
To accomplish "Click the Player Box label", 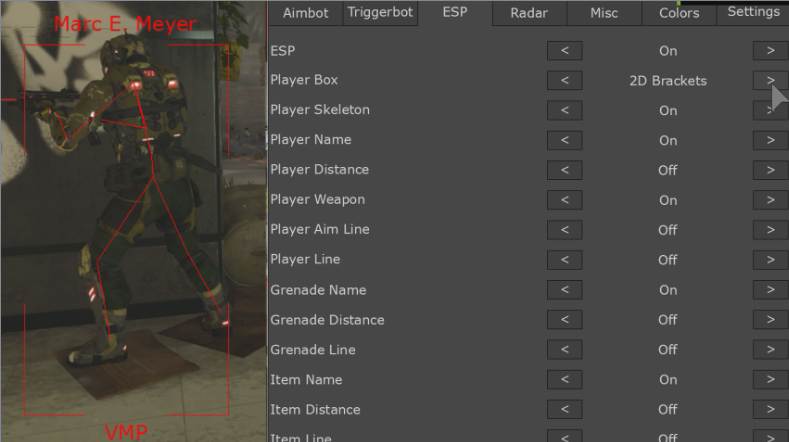I will tap(304, 80).
